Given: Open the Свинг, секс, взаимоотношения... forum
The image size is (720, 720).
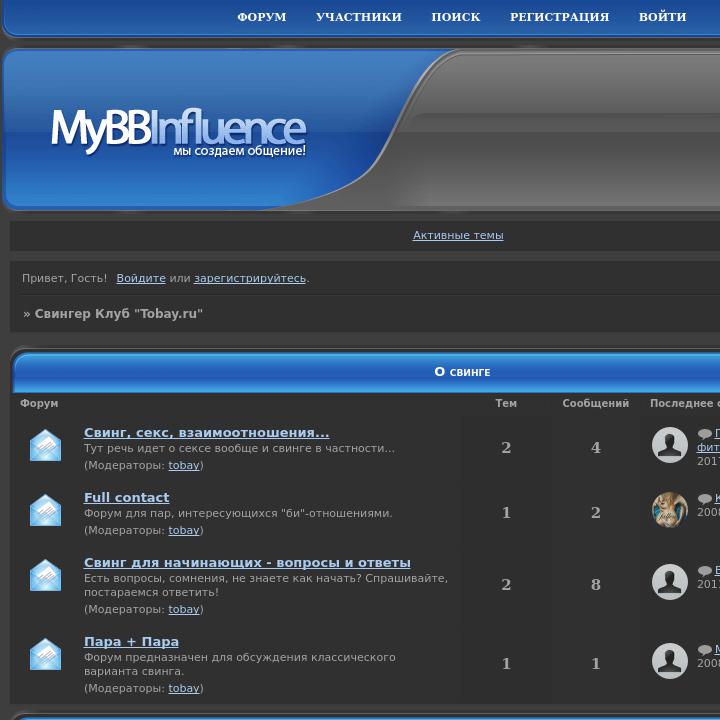Looking at the screenshot, I should click(x=206, y=433).
